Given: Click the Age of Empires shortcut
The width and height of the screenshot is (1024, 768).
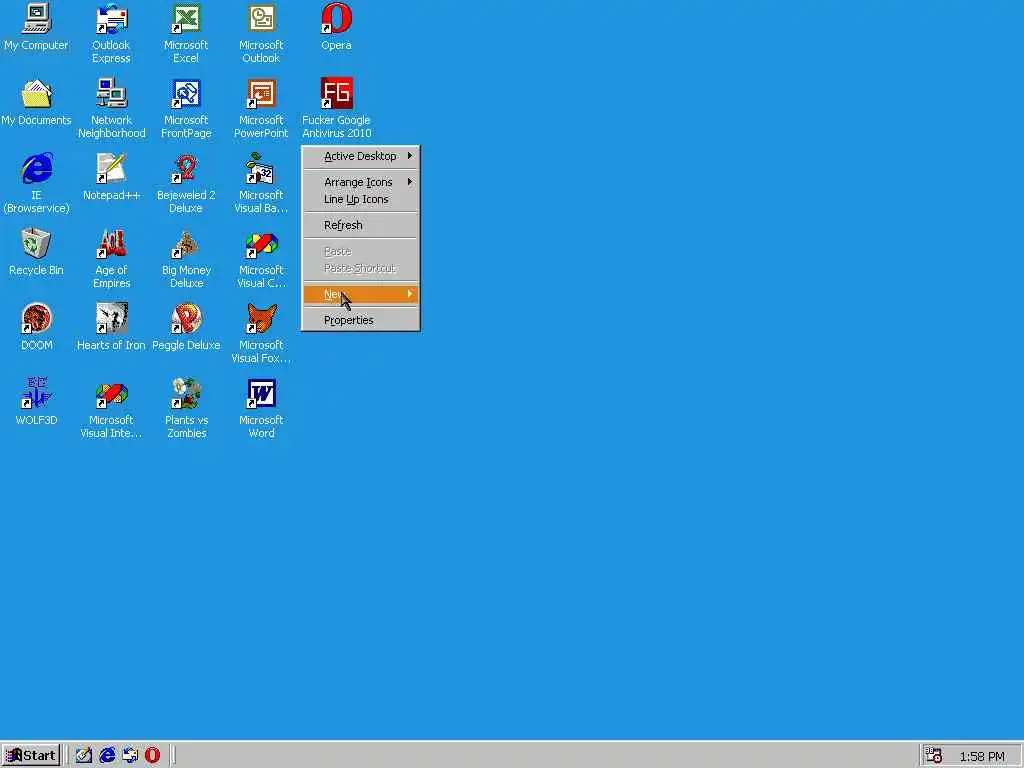Looking at the screenshot, I should [111, 258].
